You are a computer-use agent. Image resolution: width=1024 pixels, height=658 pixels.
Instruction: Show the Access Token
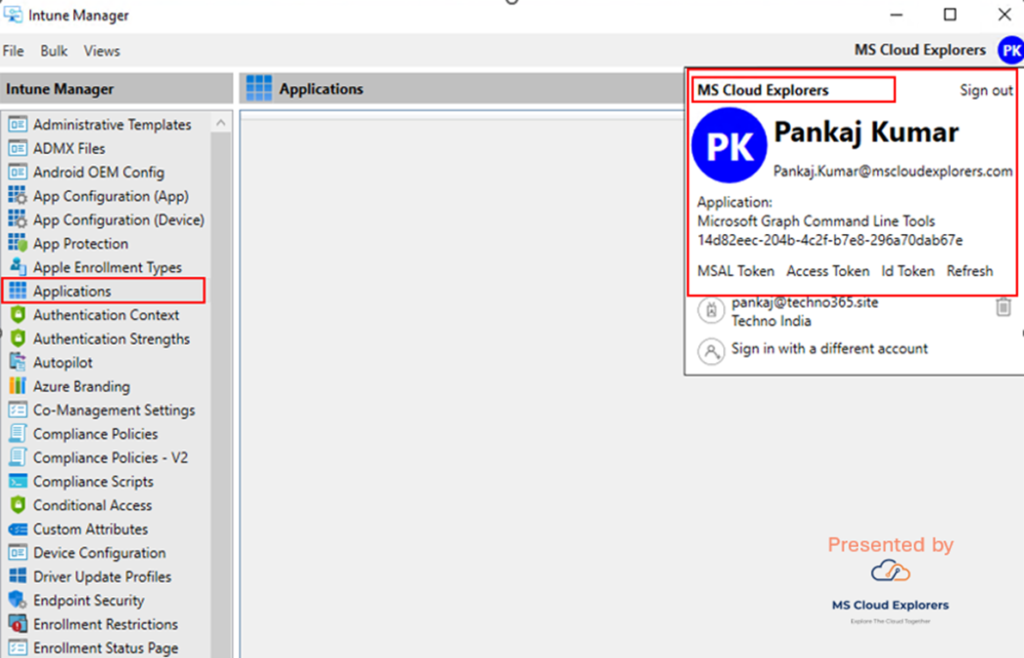coord(827,271)
